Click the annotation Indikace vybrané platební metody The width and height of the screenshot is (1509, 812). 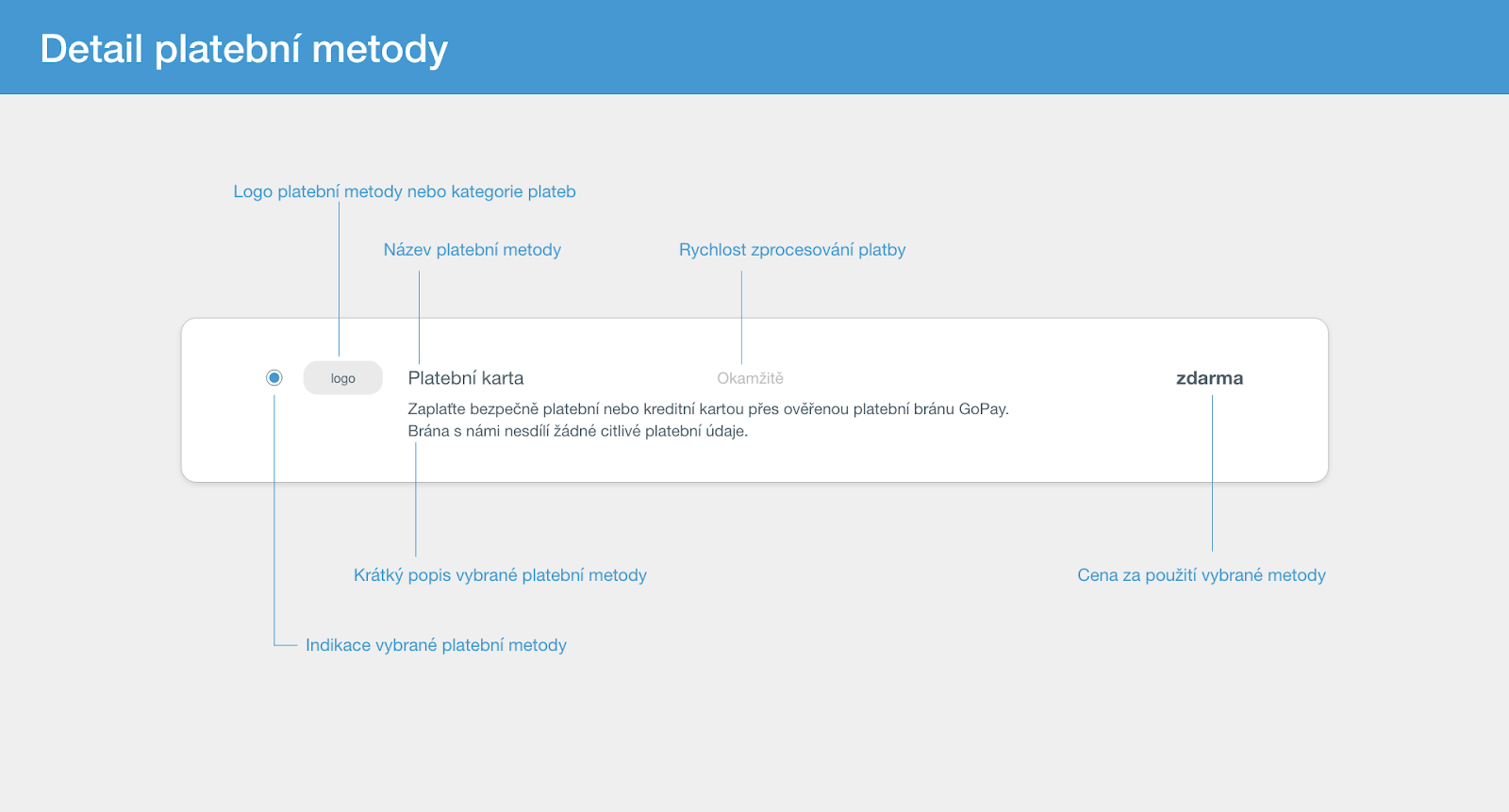pyautogui.click(x=436, y=645)
